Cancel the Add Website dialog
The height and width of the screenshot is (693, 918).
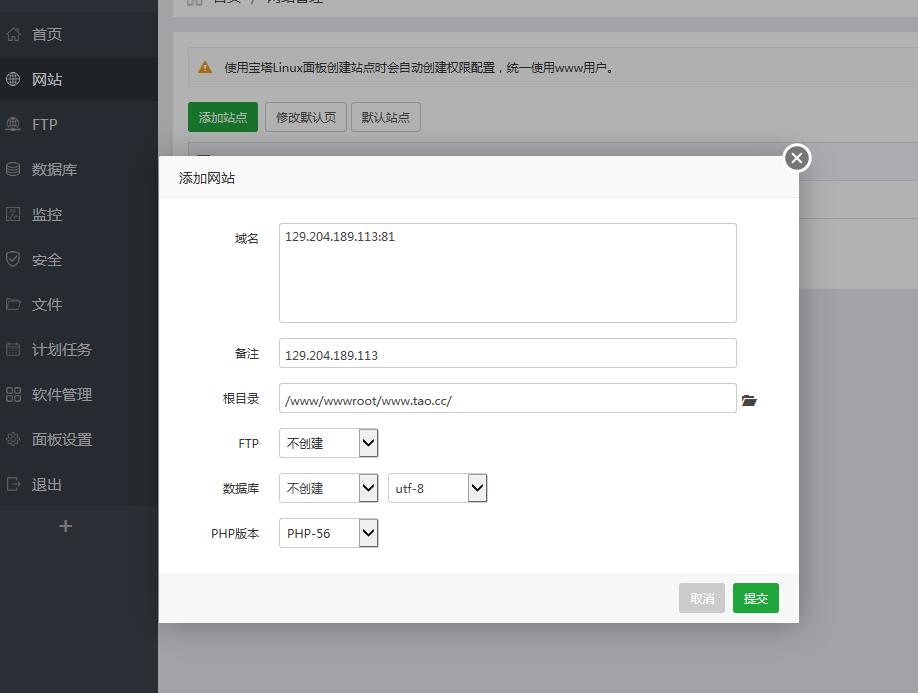702,598
